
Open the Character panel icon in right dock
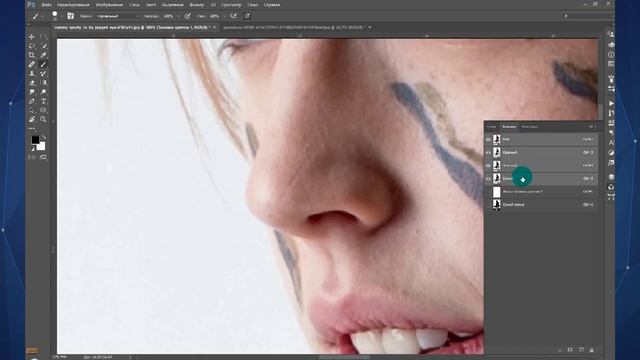pyautogui.click(x=611, y=142)
